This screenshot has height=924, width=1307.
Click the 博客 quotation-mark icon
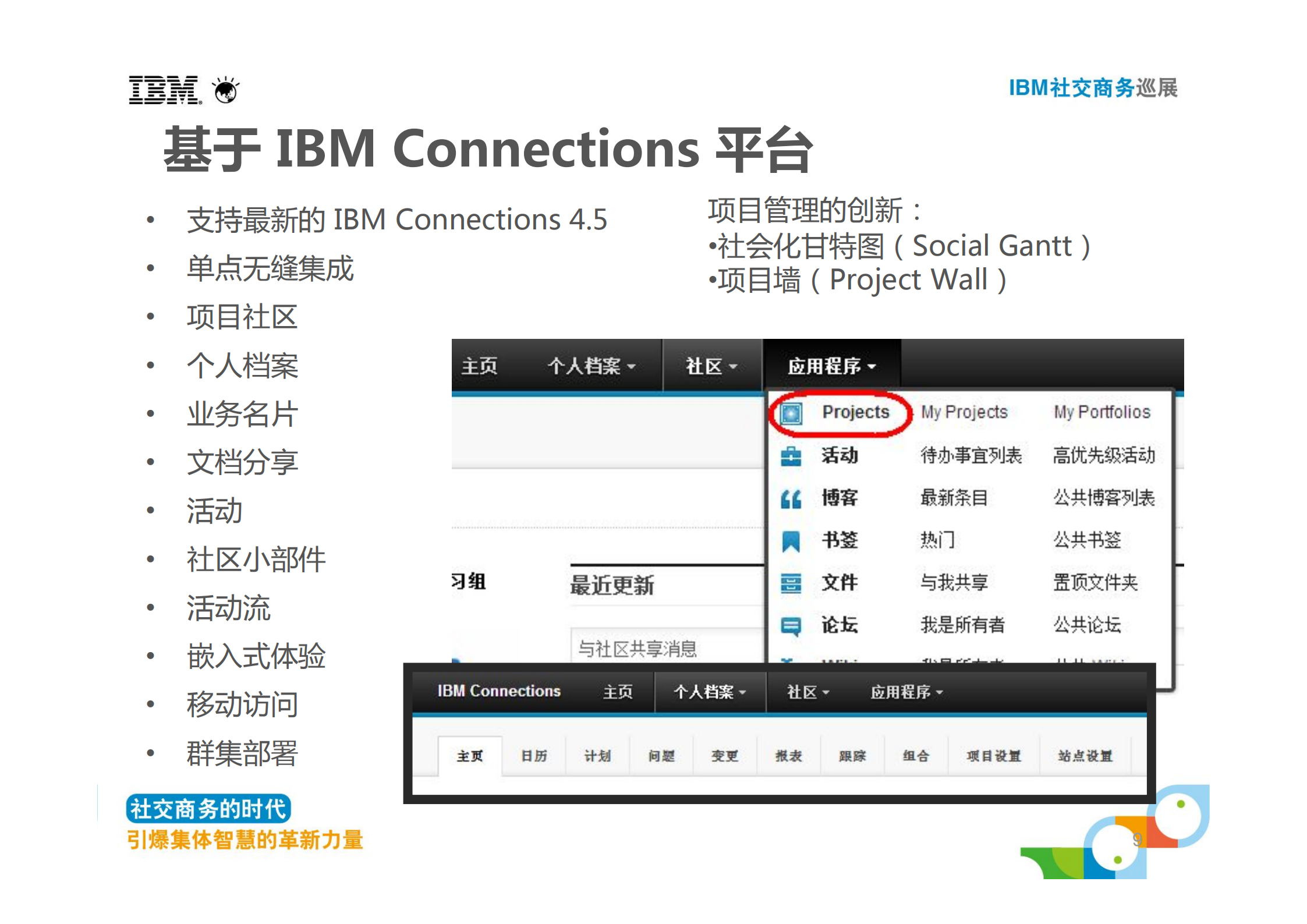click(791, 498)
